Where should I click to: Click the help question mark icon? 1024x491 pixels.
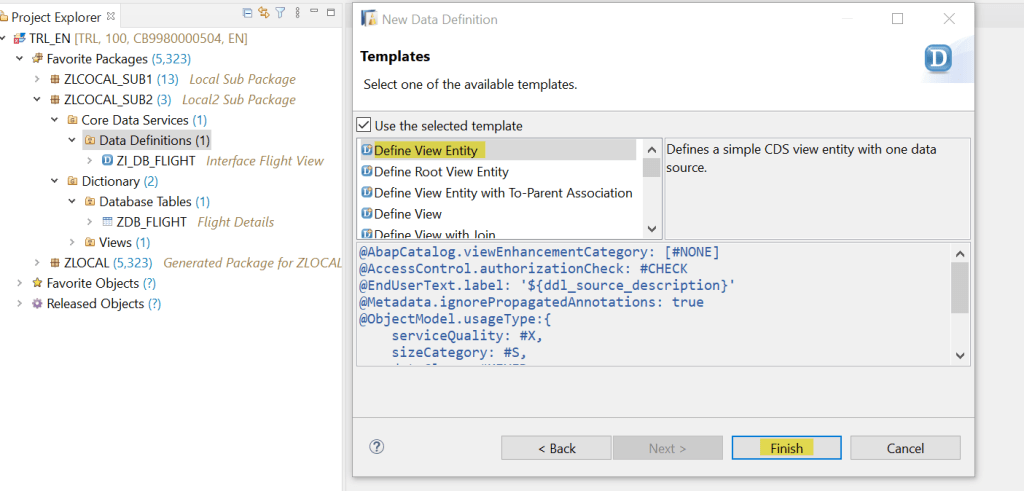click(x=377, y=447)
